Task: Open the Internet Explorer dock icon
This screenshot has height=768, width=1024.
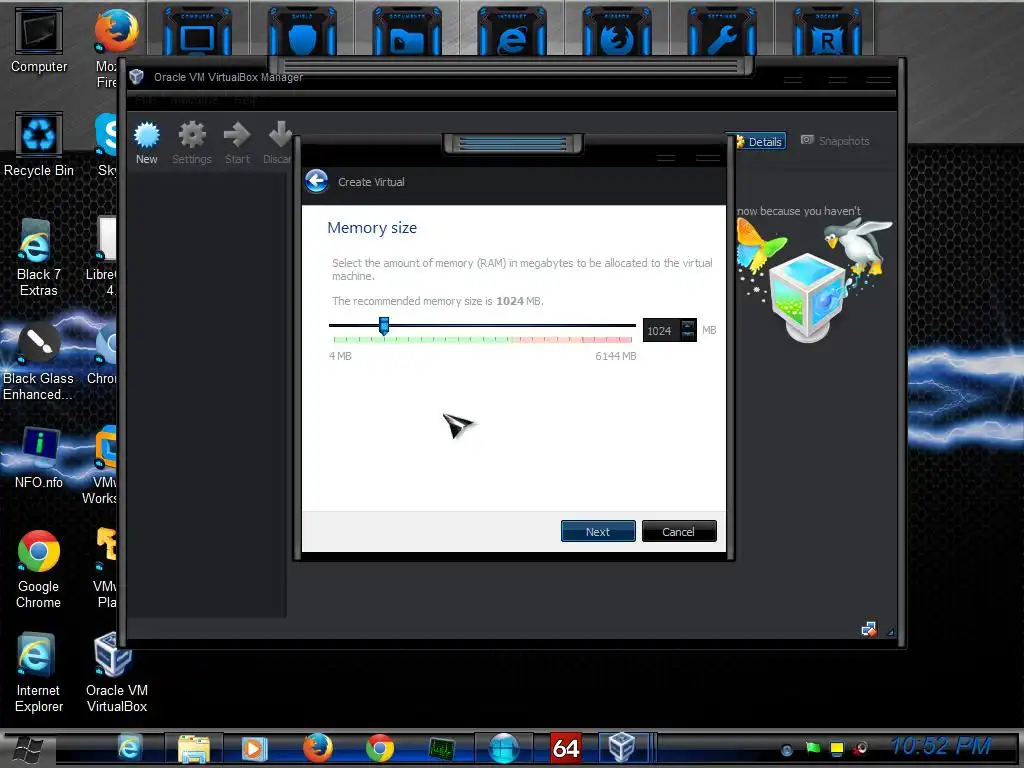Action: tap(512, 33)
